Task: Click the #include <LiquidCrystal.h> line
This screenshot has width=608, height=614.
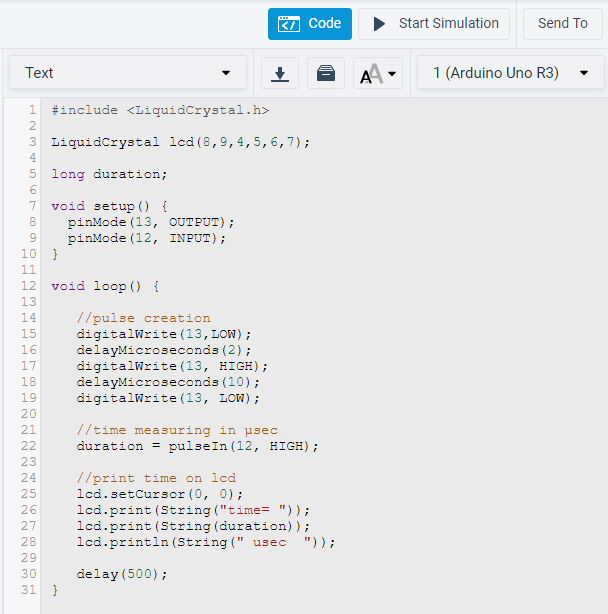Action: [x=161, y=110]
